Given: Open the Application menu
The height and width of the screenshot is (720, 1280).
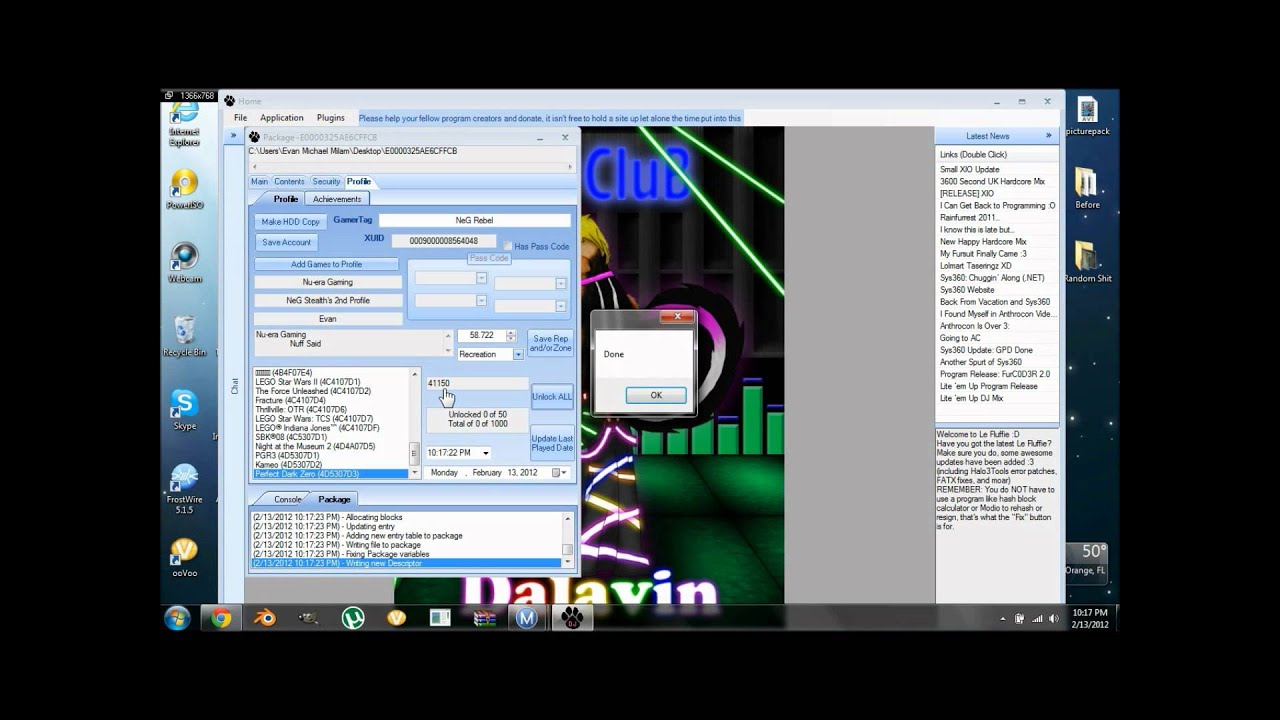Looking at the screenshot, I should [282, 118].
